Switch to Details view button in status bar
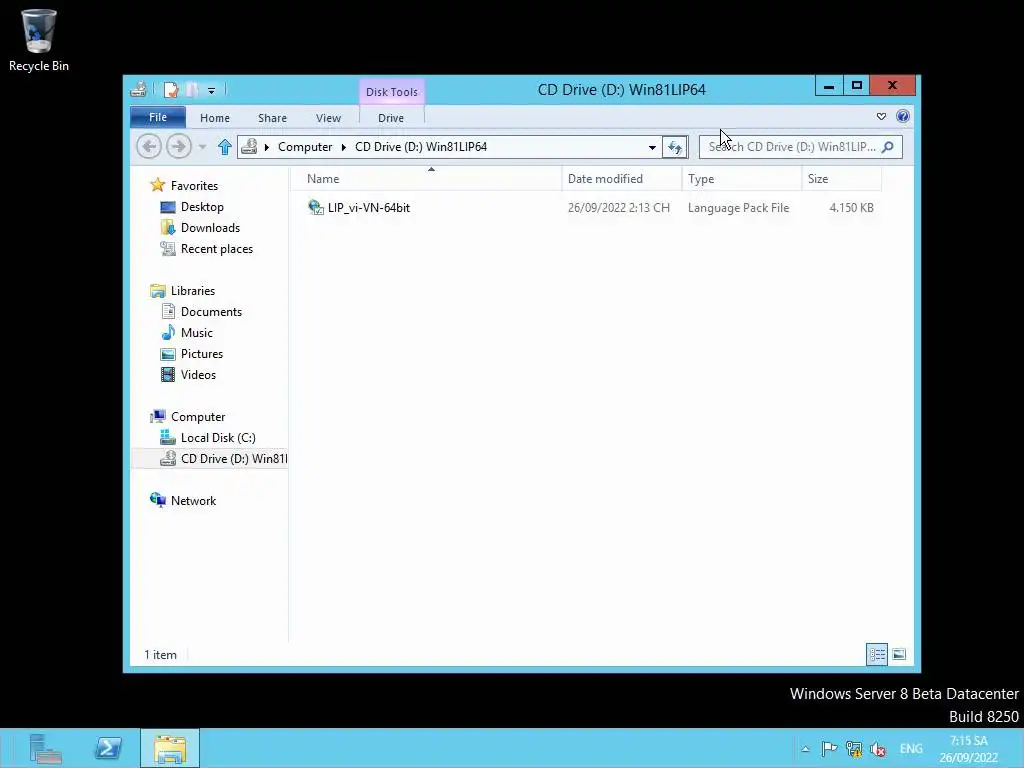The height and width of the screenshot is (768, 1024). [x=877, y=654]
